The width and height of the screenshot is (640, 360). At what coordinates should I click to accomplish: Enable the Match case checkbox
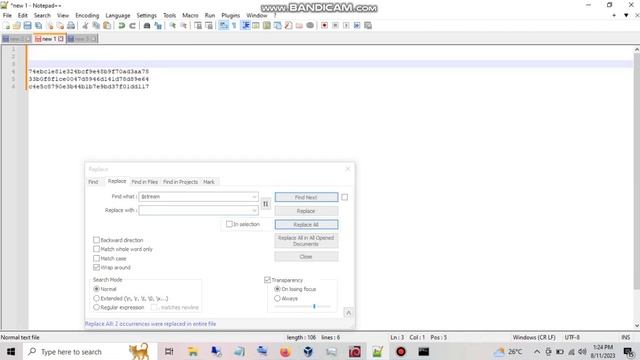pos(96,258)
